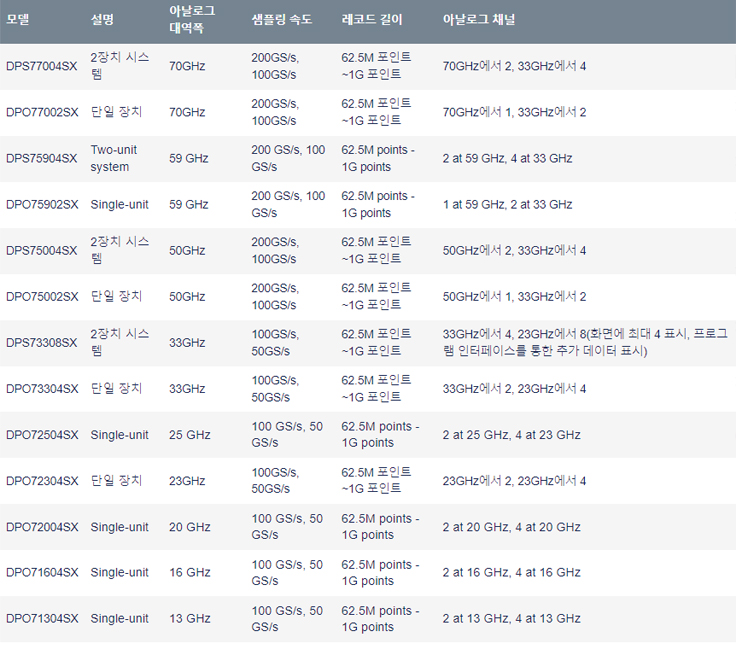The width and height of the screenshot is (736, 651).
Task: Select model cell DPS75904SX
Action: coord(41,158)
